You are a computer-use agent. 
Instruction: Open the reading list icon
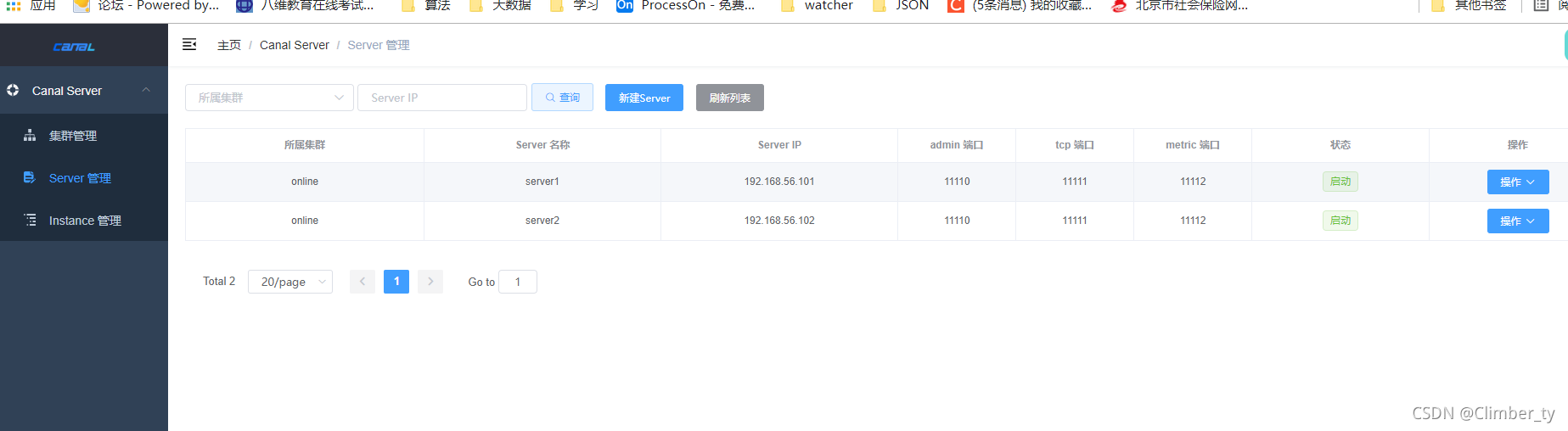1541,5
